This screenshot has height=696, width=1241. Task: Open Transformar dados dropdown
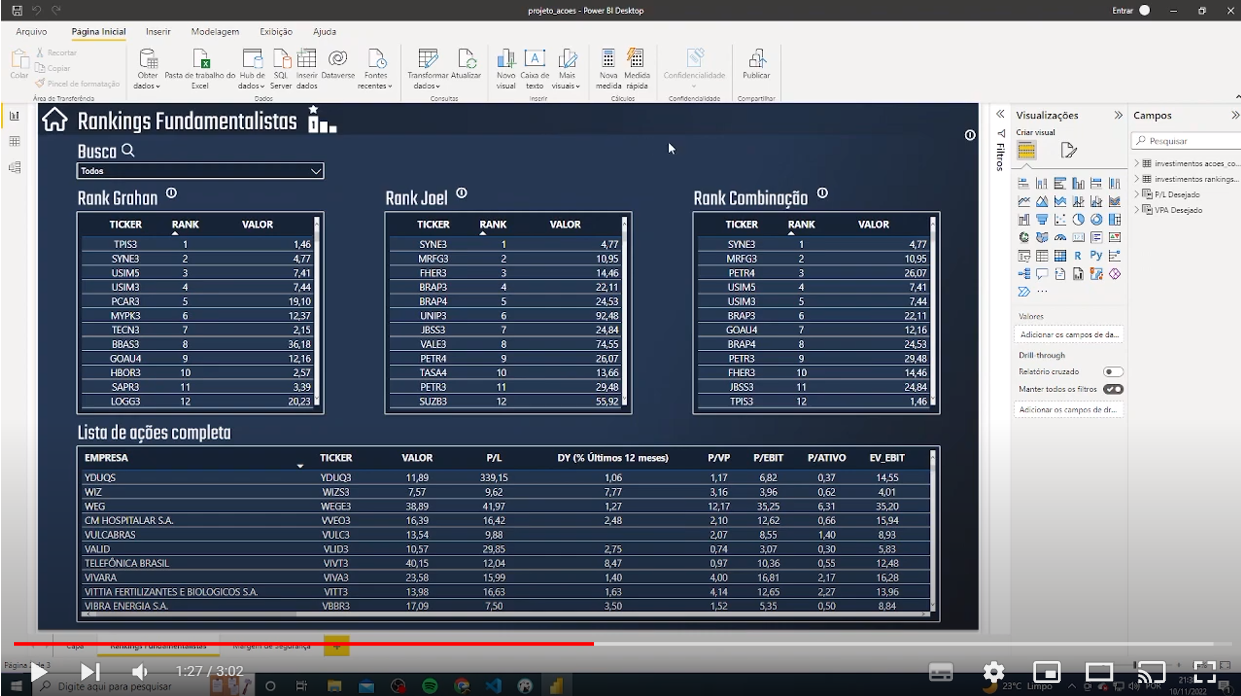pyautogui.click(x=427, y=81)
